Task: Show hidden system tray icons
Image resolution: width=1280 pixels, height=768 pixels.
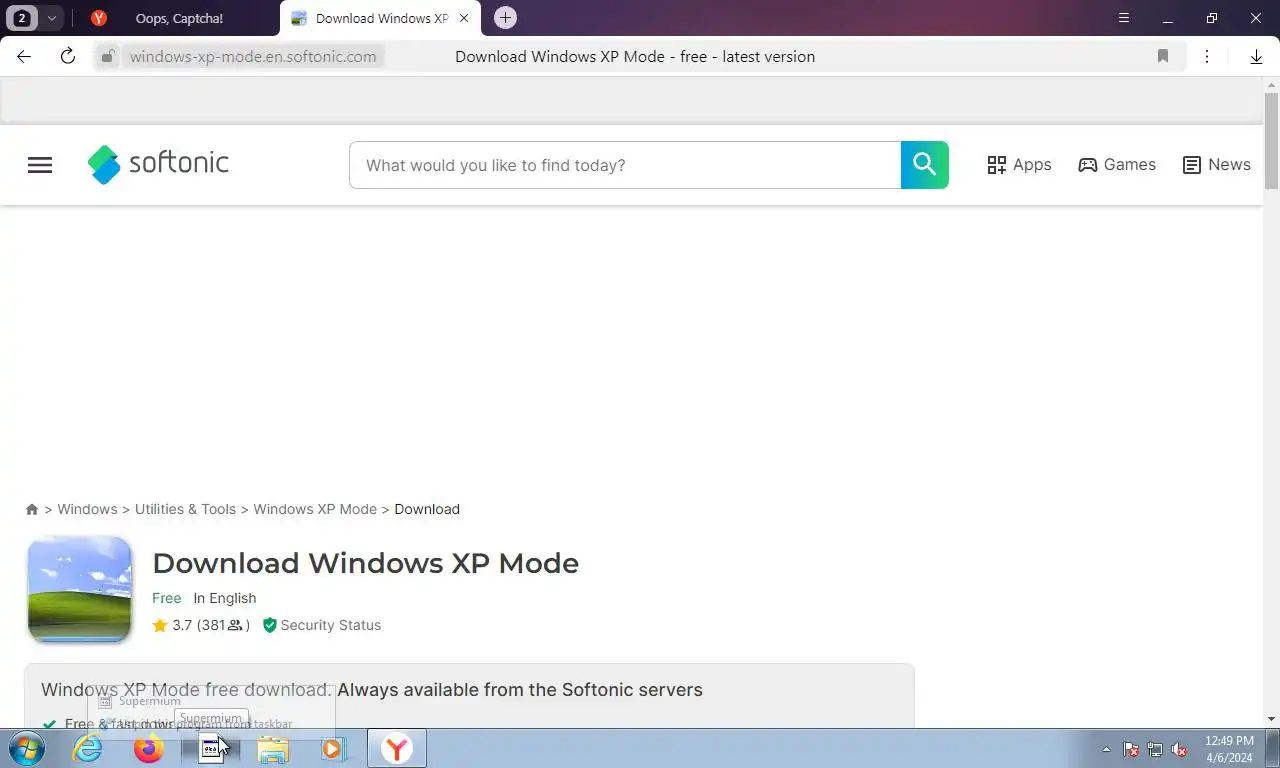Action: [x=1106, y=749]
